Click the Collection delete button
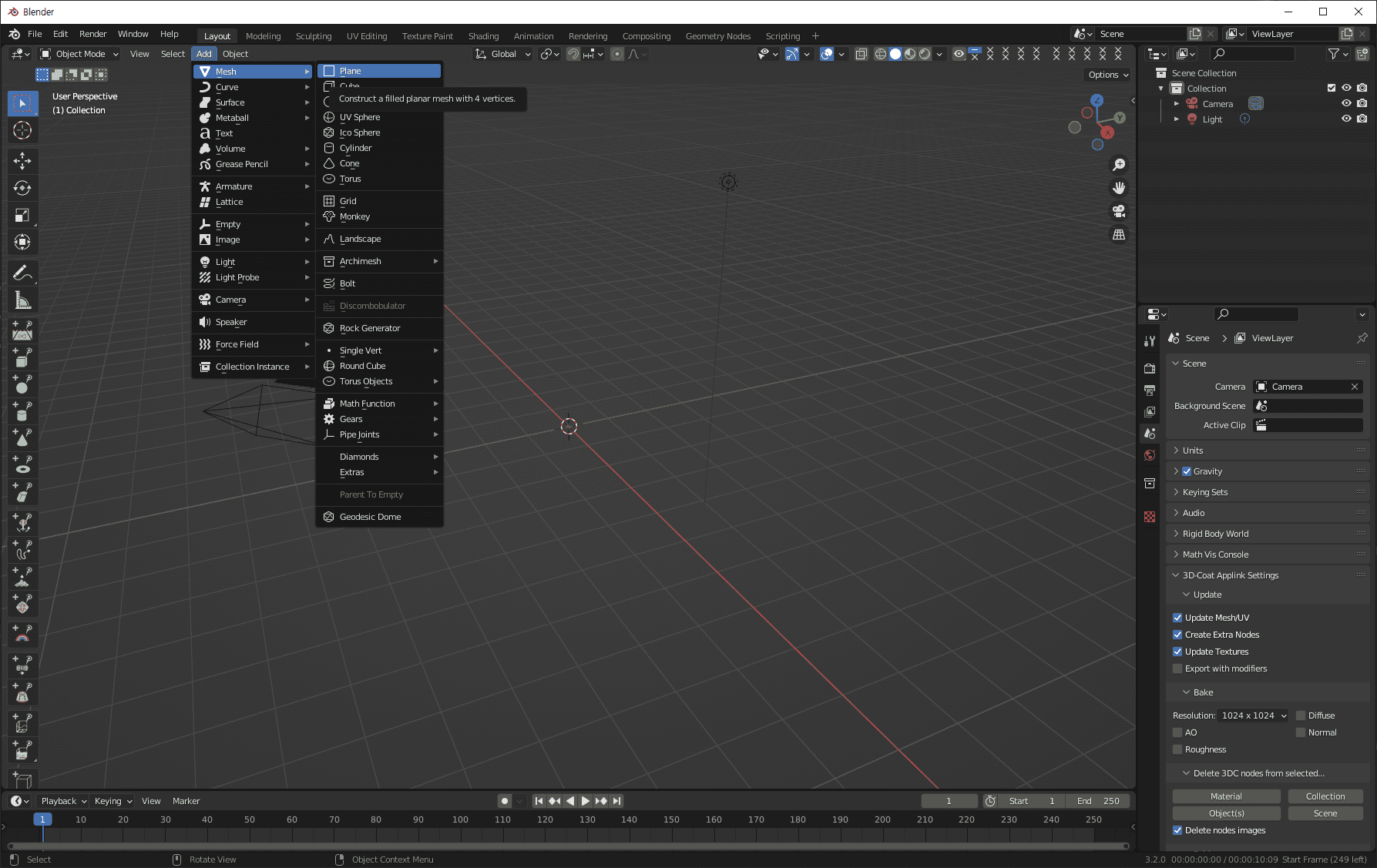 tap(1325, 796)
